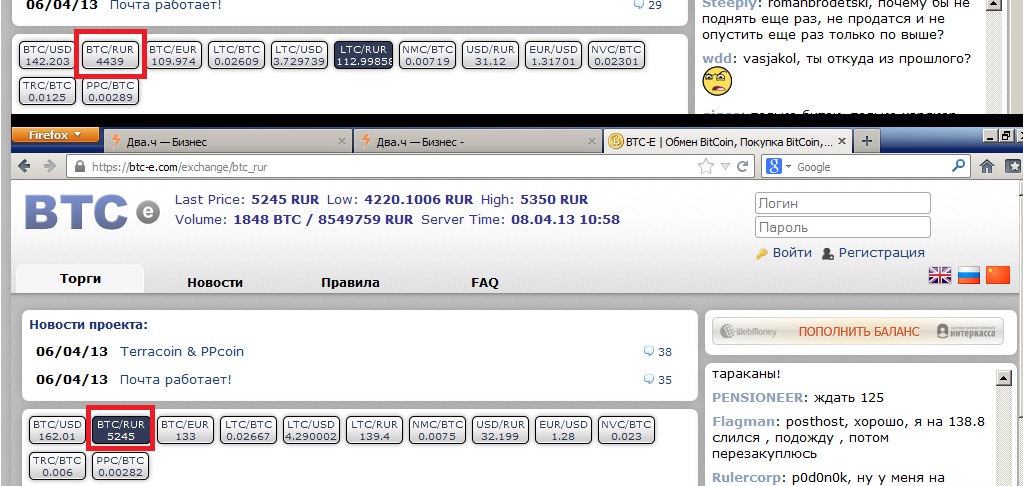1023x486 pixels.
Task: Select TRC/BTC pair priced 0.006
Action: 57,466
